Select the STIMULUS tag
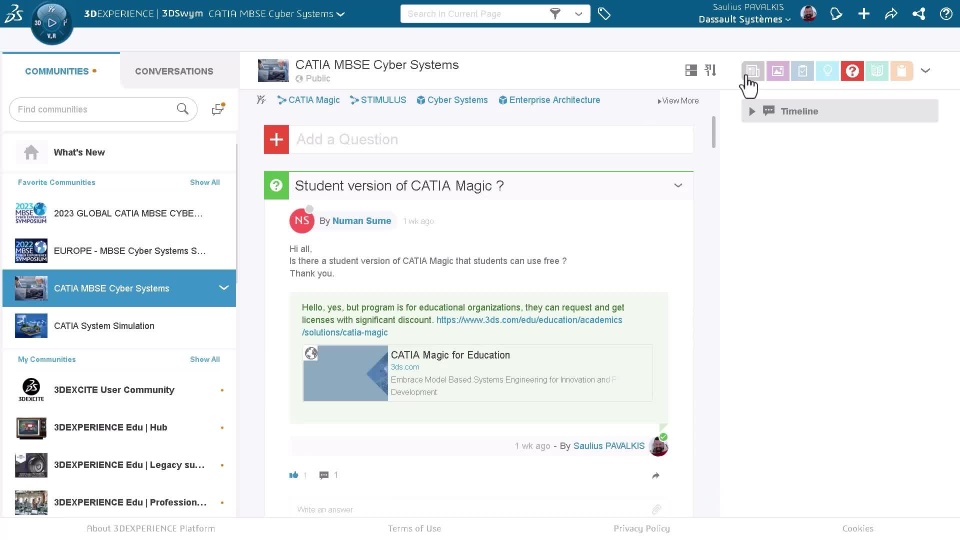This screenshot has width=960, height=540. (378, 100)
